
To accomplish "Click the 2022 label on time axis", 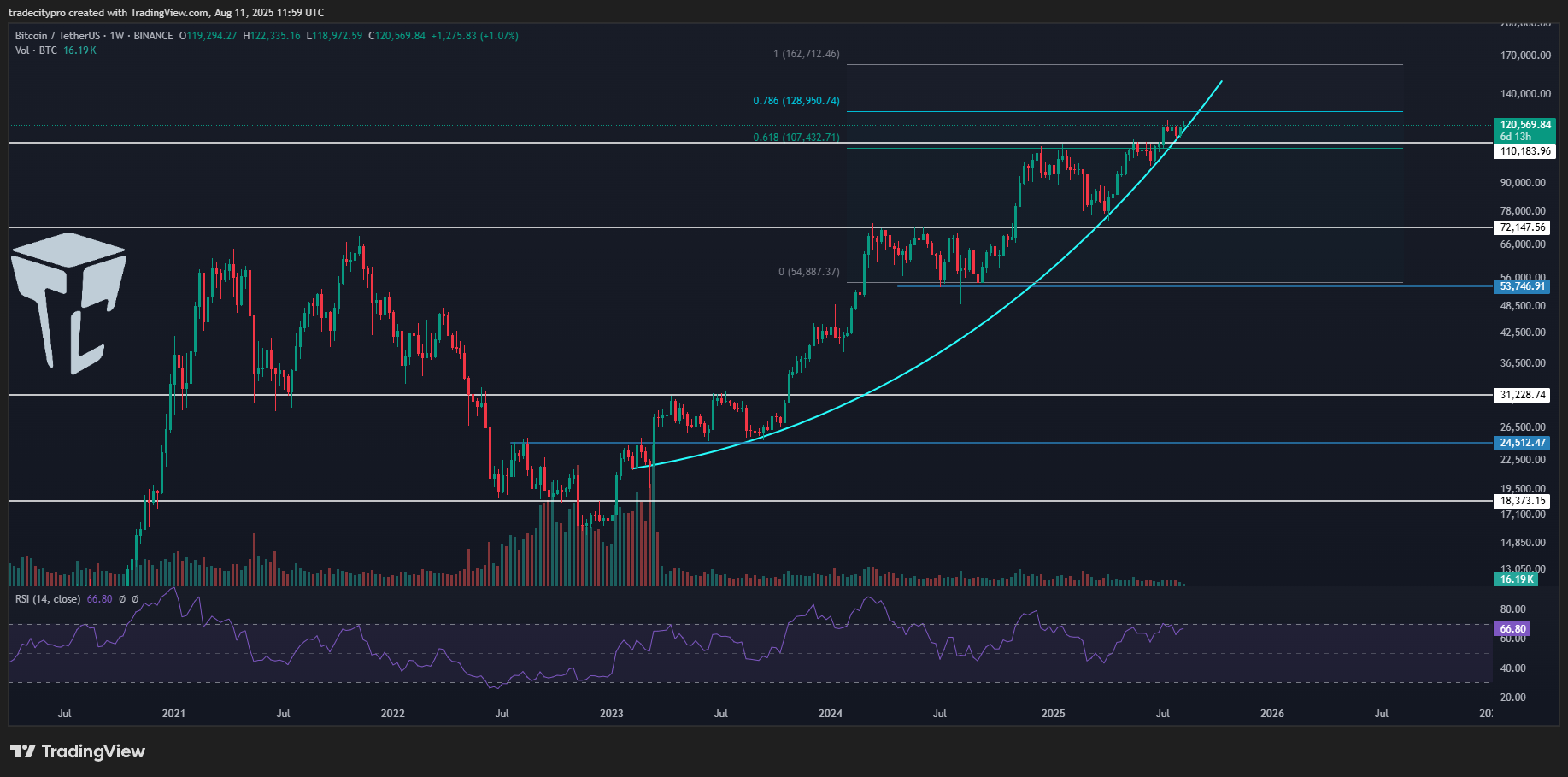I will (392, 714).
